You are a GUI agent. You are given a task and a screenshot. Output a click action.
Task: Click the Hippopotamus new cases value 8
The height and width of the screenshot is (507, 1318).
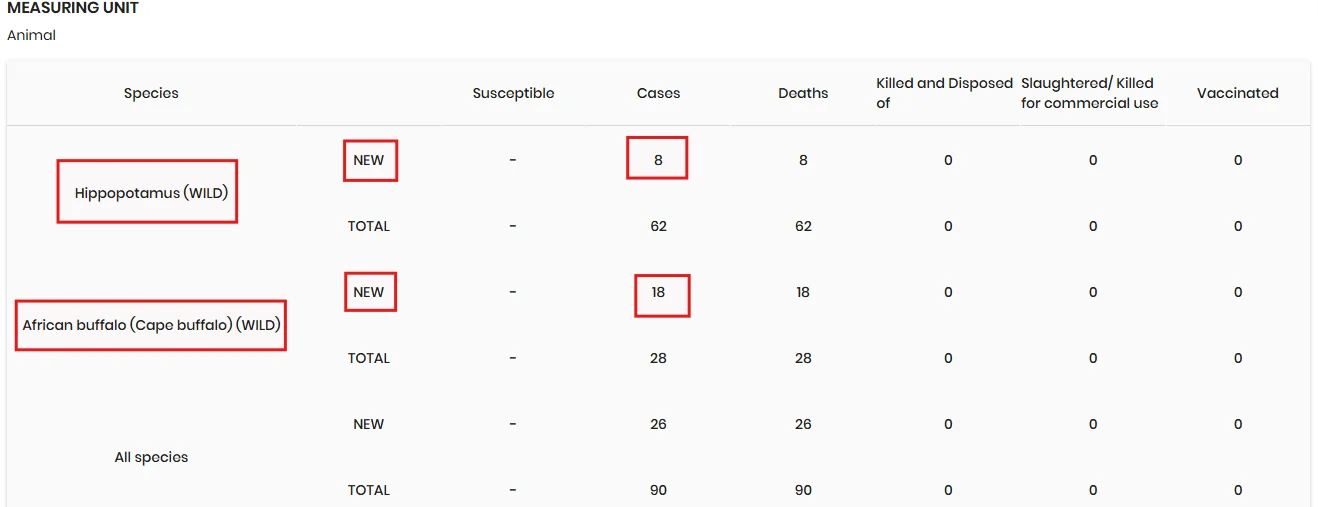tap(658, 160)
